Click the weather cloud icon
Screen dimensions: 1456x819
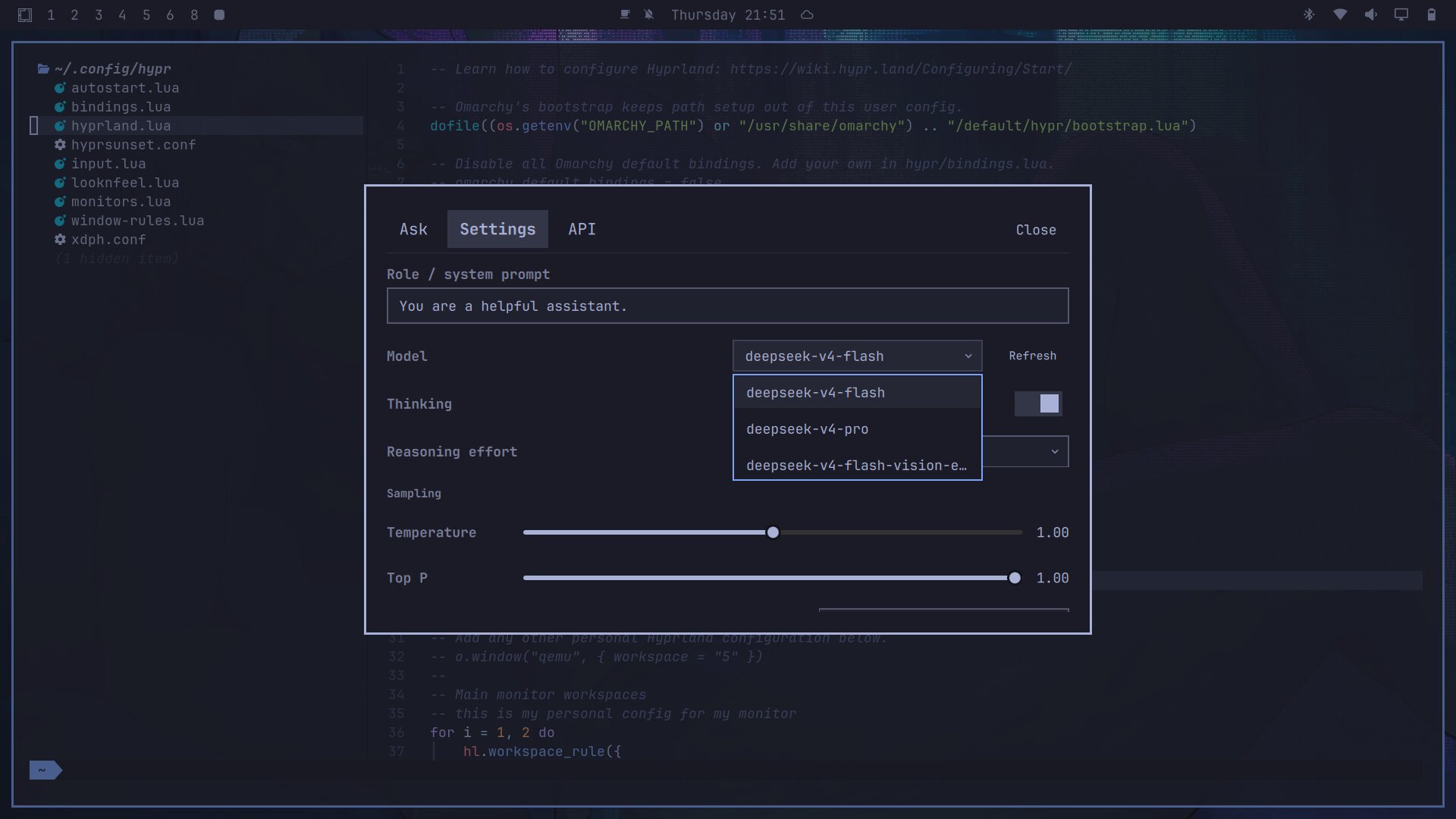[808, 14]
